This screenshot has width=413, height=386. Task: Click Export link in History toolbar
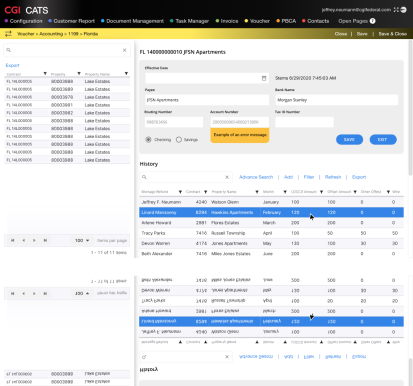359,177
